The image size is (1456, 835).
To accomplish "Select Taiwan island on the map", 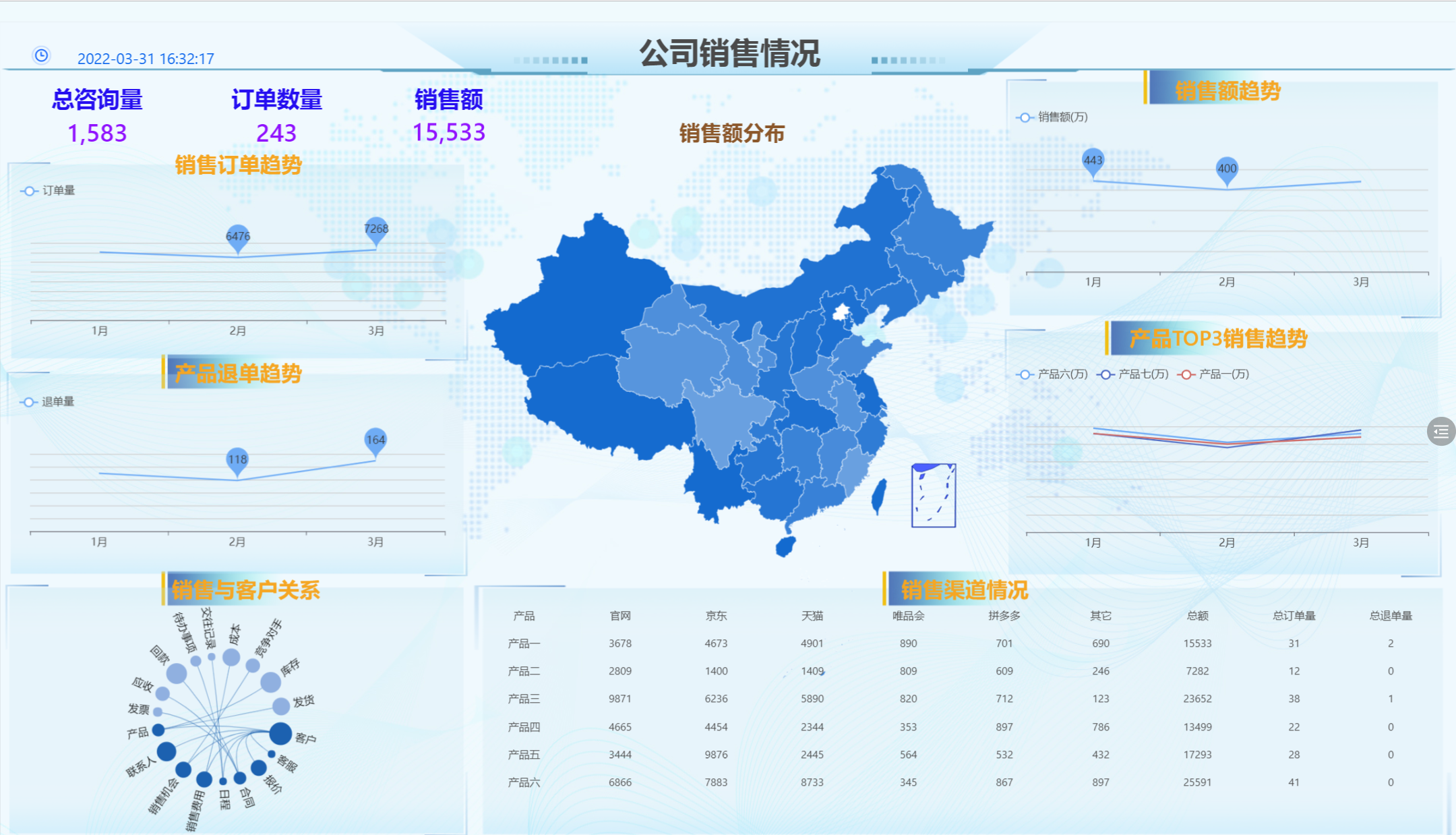I will 879,496.
